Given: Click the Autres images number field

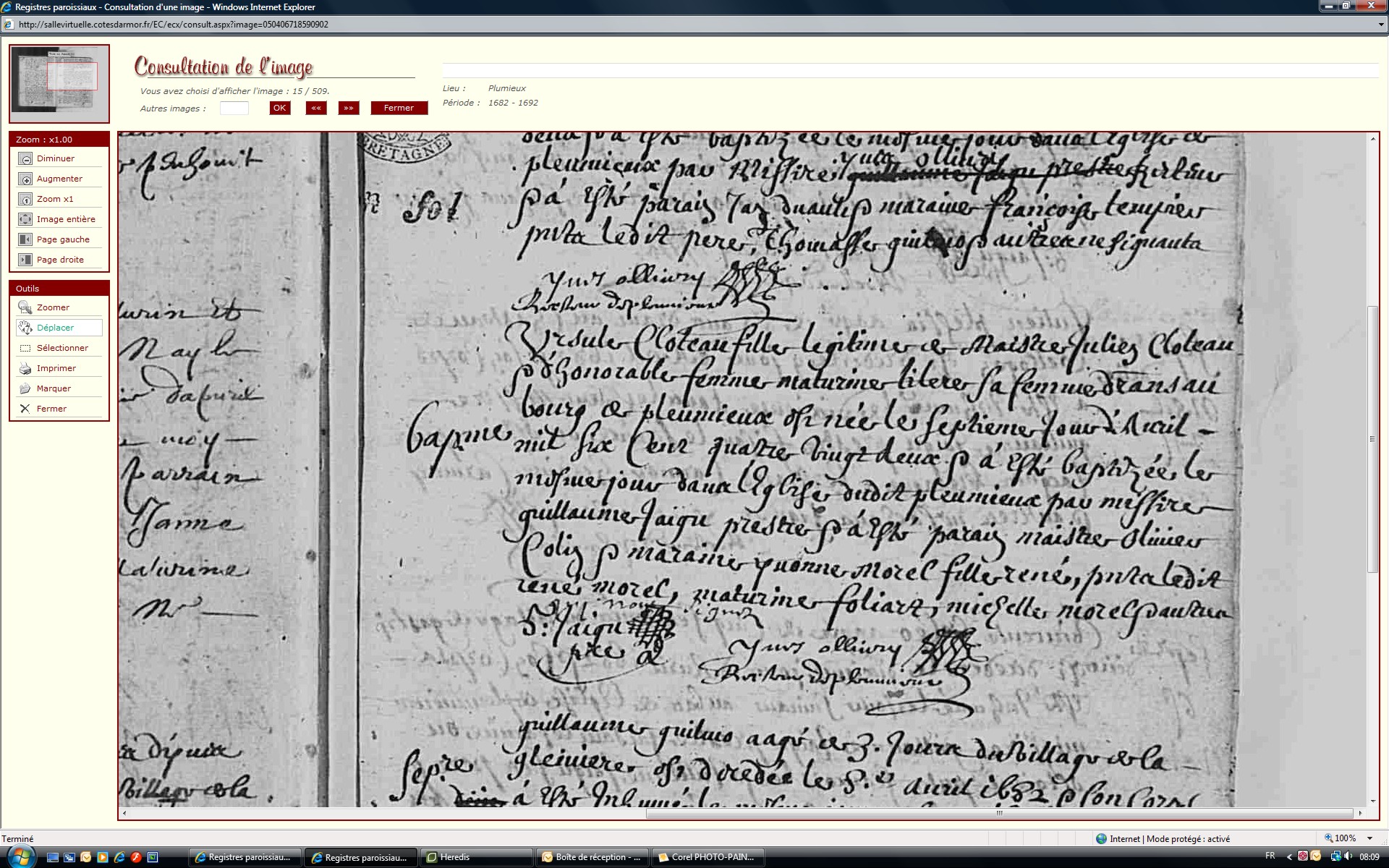Looking at the screenshot, I should (234, 108).
